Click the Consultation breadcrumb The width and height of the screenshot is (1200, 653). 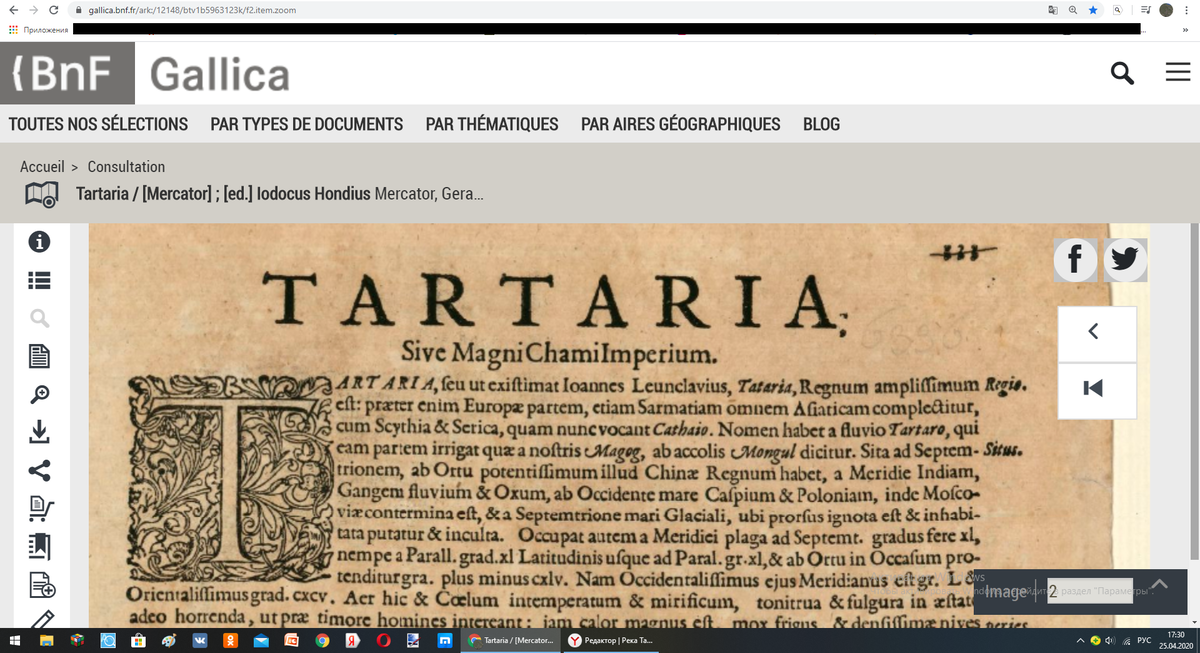pyautogui.click(x=126, y=167)
